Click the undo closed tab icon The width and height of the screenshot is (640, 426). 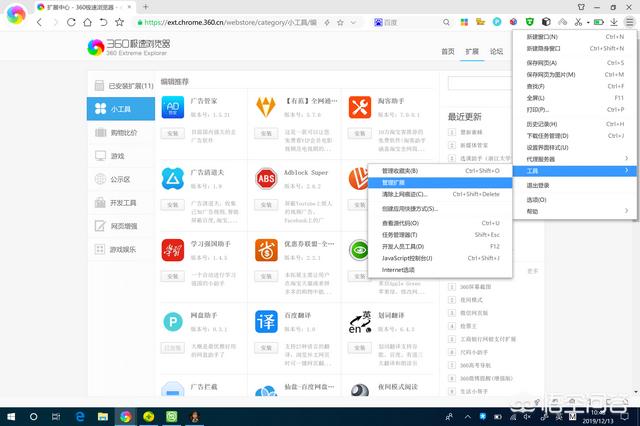click(103, 22)
